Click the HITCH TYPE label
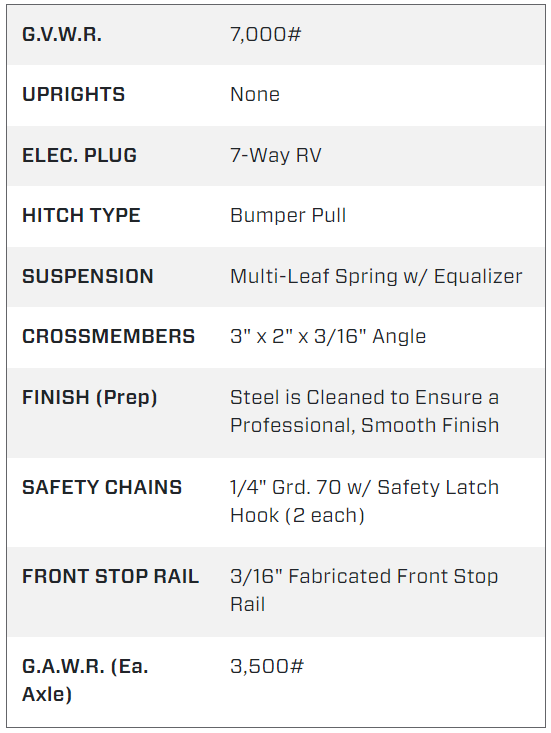This screenshot has height=733, width=551. pos(81,216)
